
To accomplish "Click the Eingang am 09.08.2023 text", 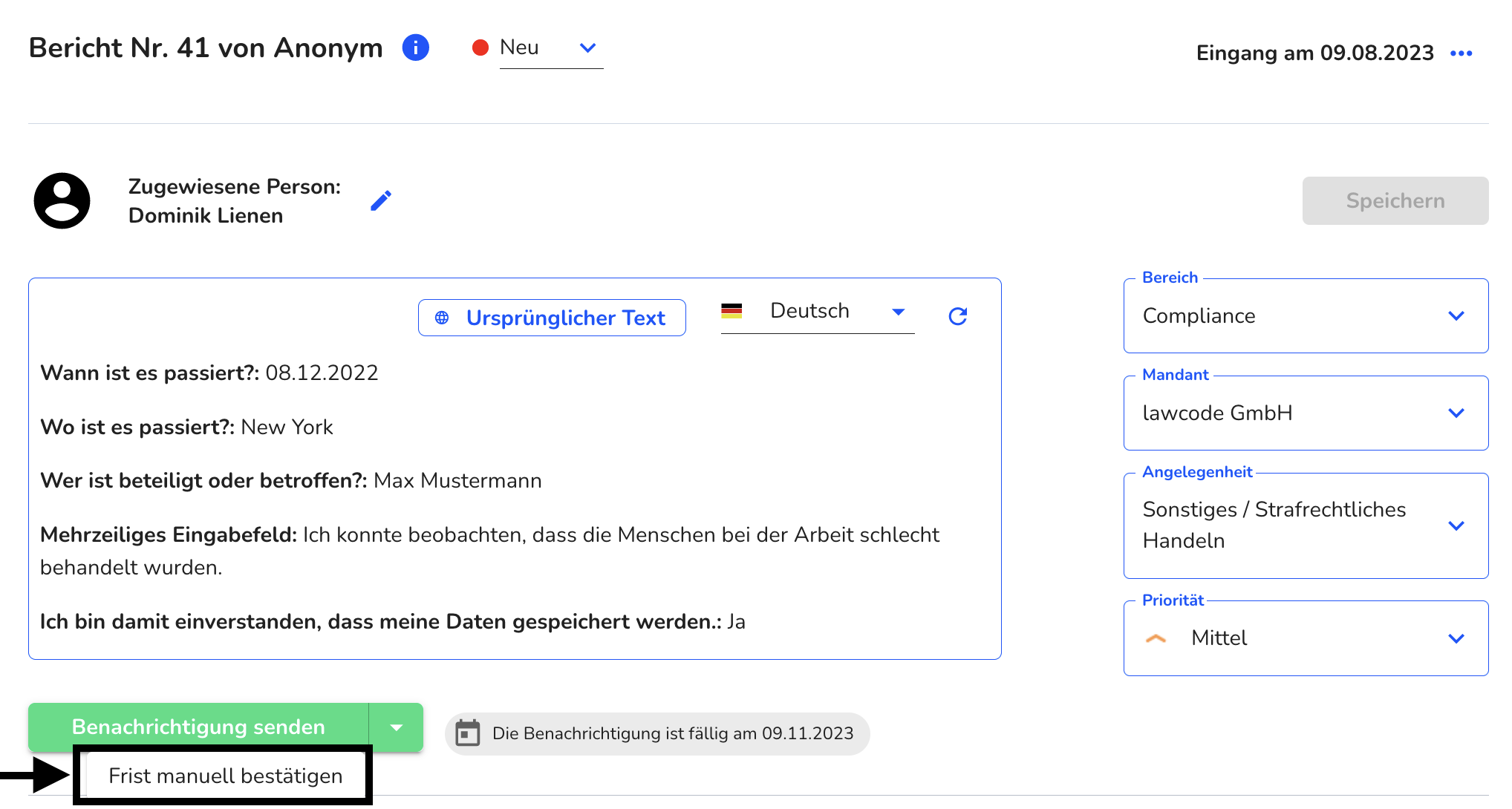I will click(x=1314, y=53).
